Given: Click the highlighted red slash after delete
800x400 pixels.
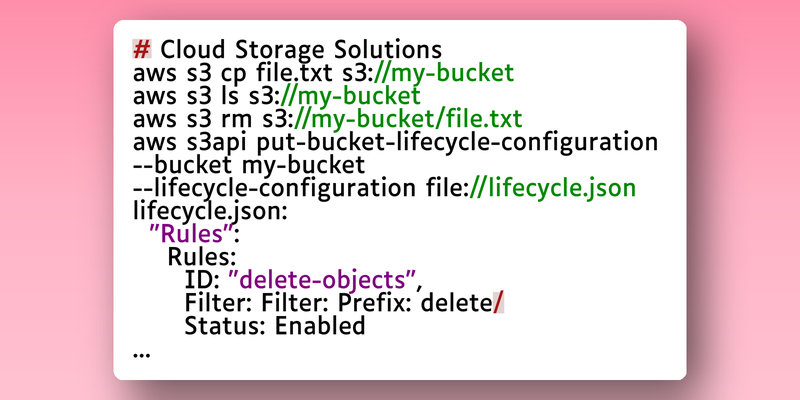Looking at the screenshot, I should click(x=499, y=304).
